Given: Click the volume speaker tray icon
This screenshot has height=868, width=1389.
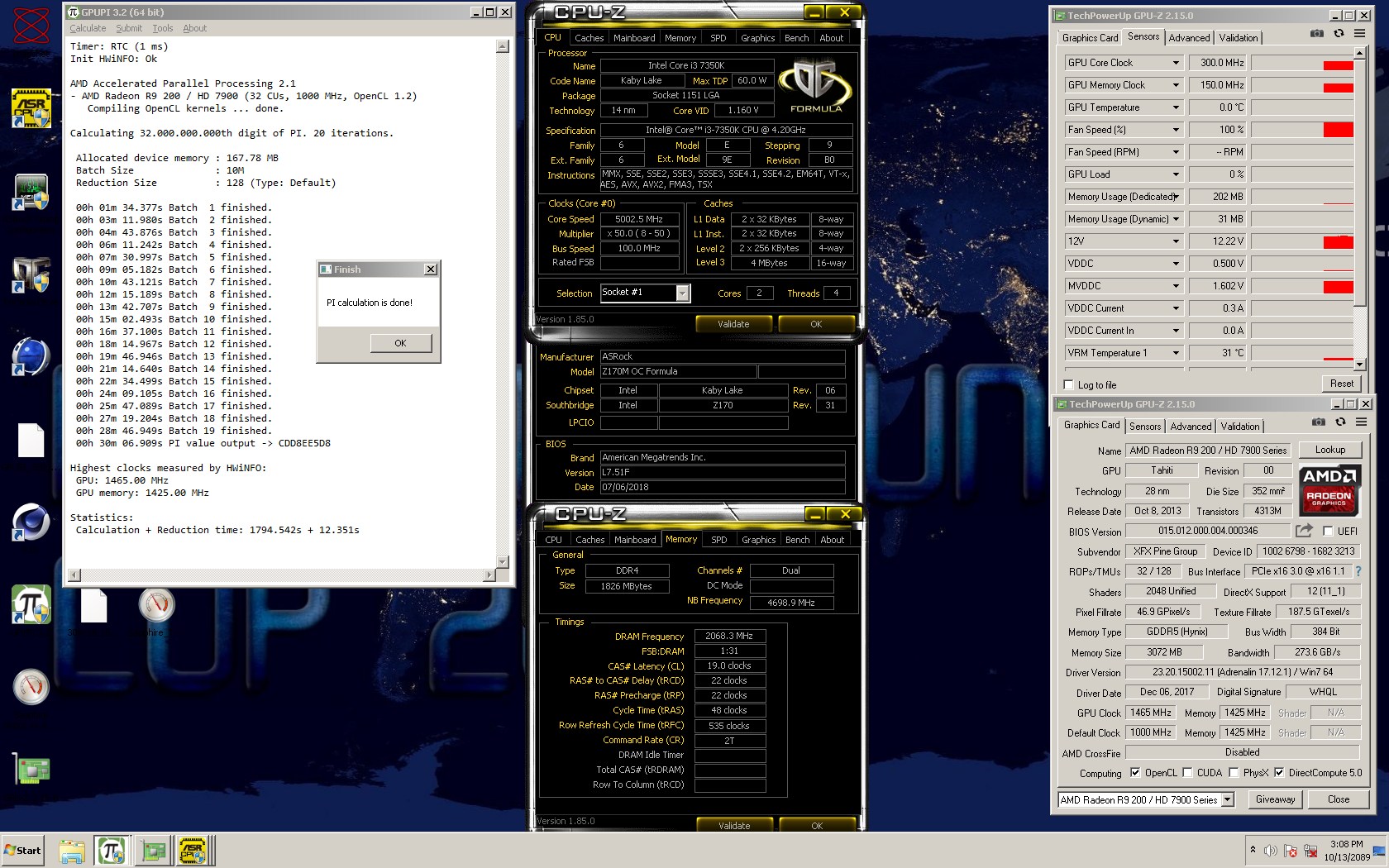Looking at the screenshot, I should click(x=1271, y=851).
